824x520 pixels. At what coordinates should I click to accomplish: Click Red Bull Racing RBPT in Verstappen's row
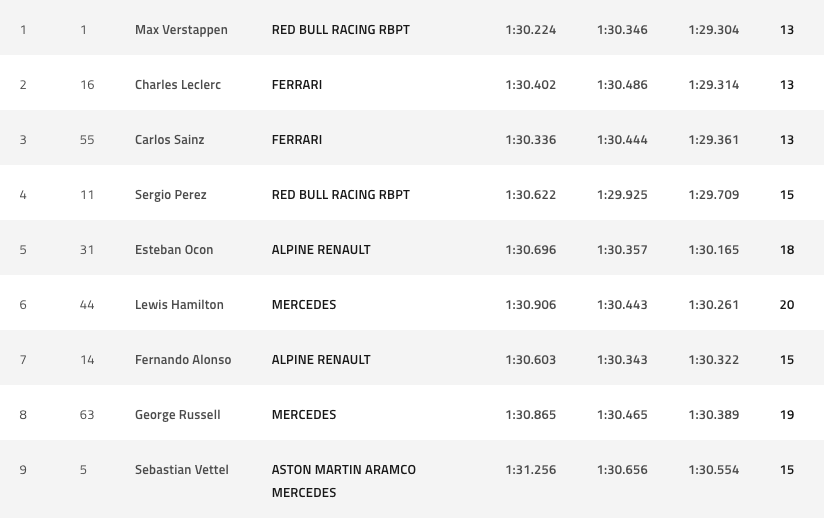pyautogui.click(x=341, y=30)
